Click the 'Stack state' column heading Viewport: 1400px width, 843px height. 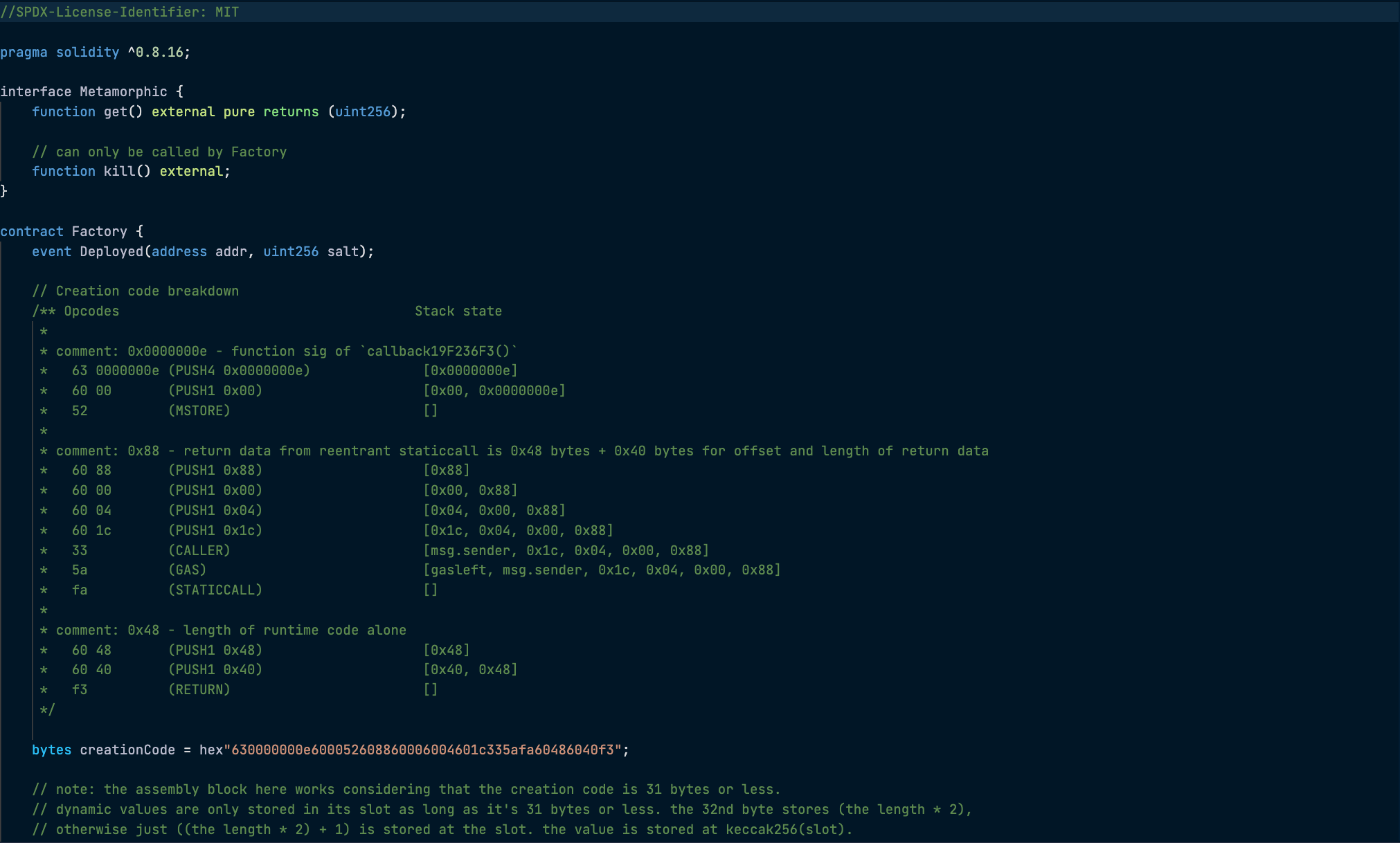(458, 311)
